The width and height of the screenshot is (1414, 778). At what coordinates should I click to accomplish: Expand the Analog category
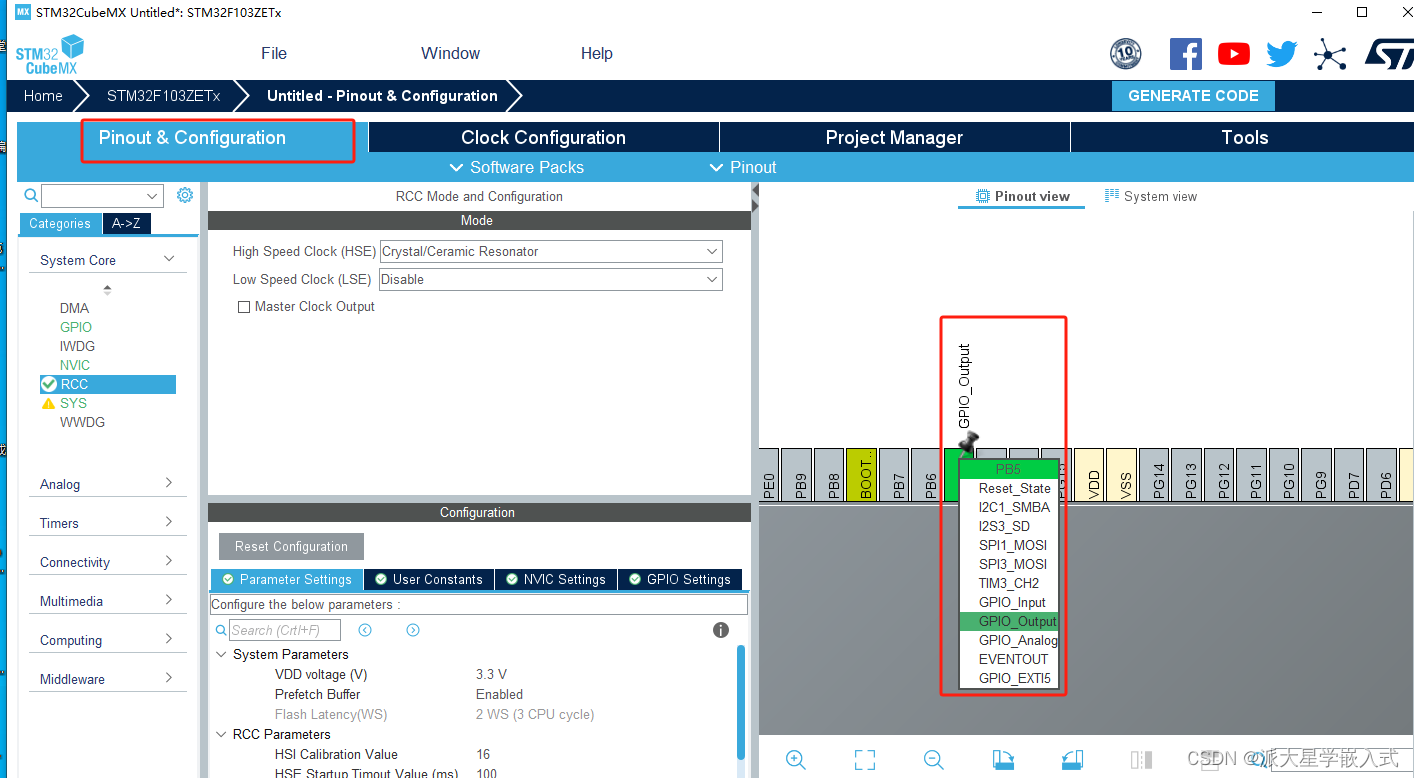coord(169,483)
